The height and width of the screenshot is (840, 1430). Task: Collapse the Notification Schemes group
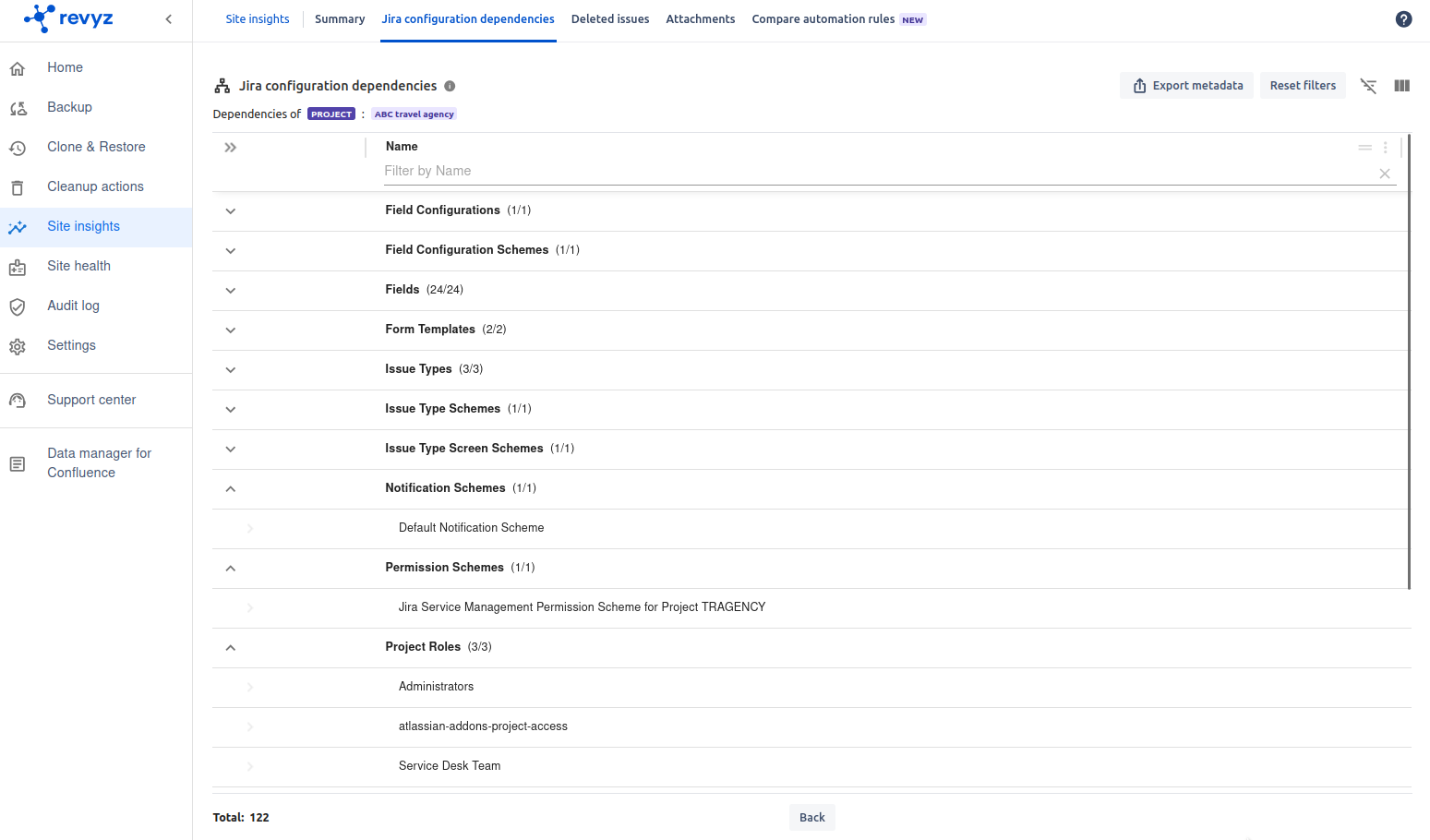point(231,488)
